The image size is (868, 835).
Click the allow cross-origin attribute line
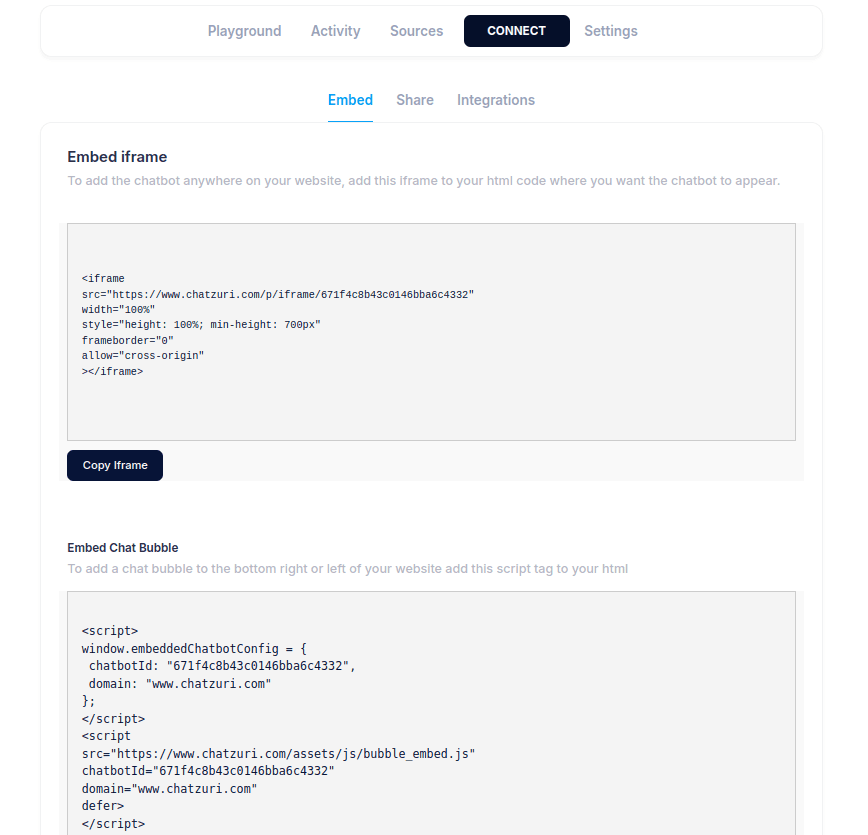click(142, 355)
